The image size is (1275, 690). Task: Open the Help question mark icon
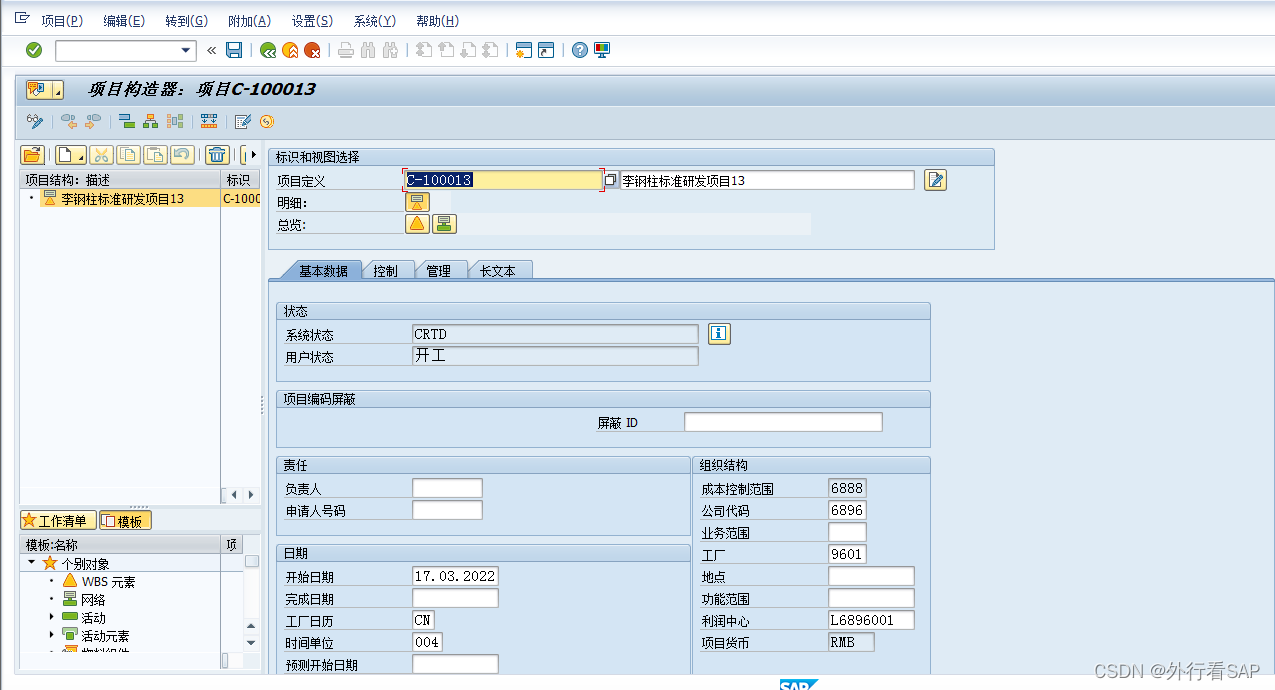coord(579,50)
